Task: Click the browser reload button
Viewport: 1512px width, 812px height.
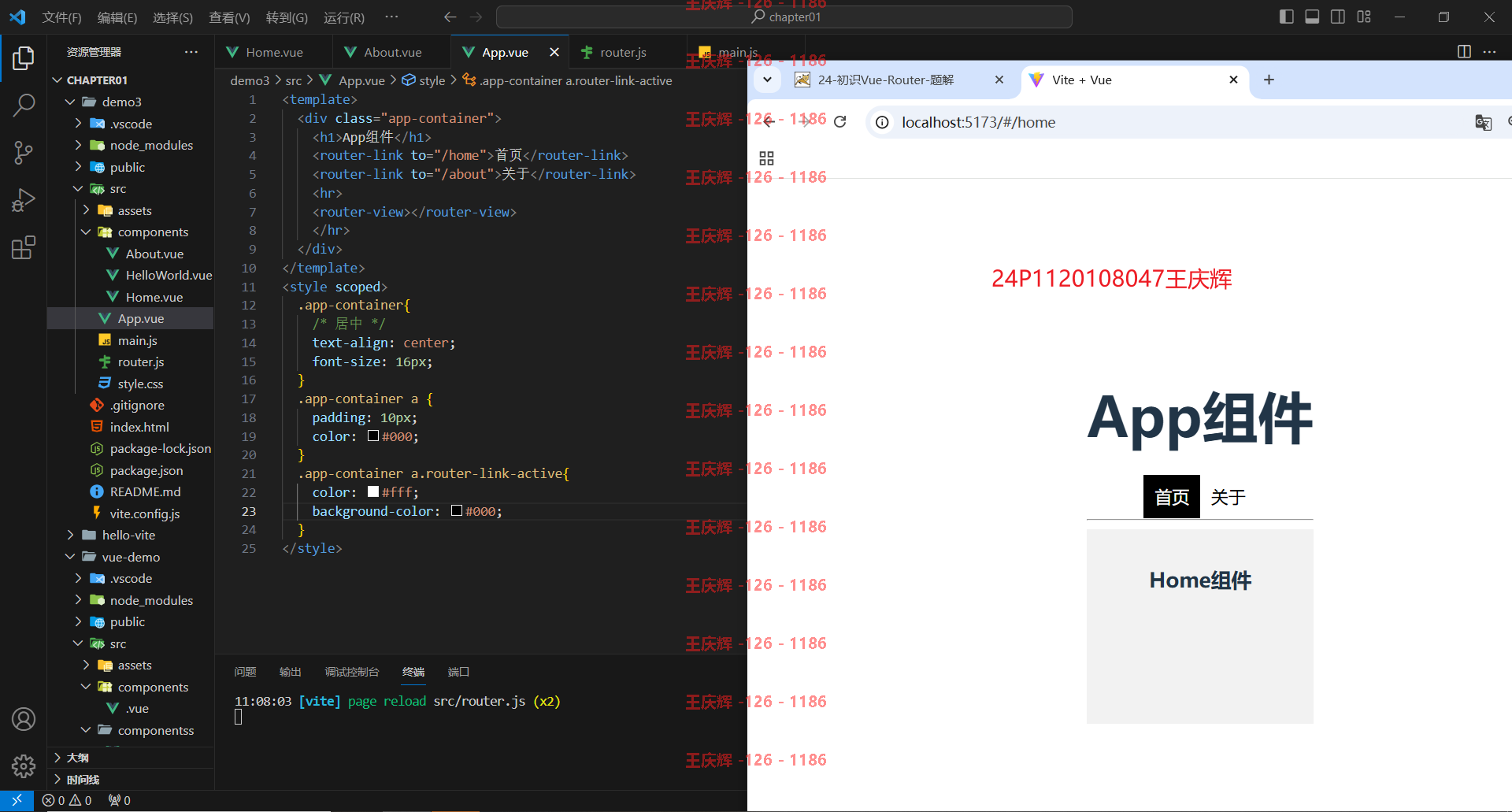Action: (x=840, y=122)
